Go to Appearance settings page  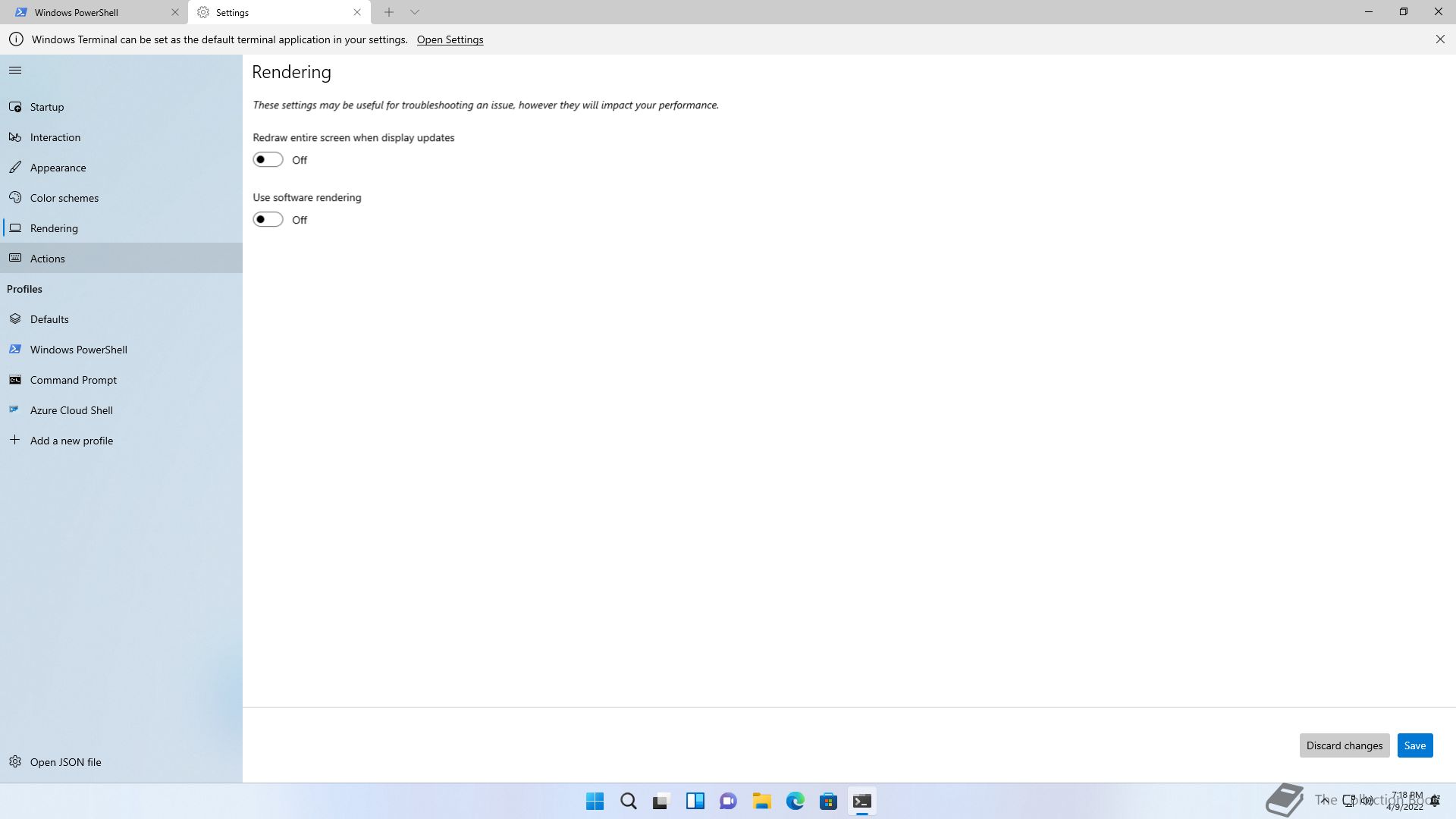tap(121, 168)
